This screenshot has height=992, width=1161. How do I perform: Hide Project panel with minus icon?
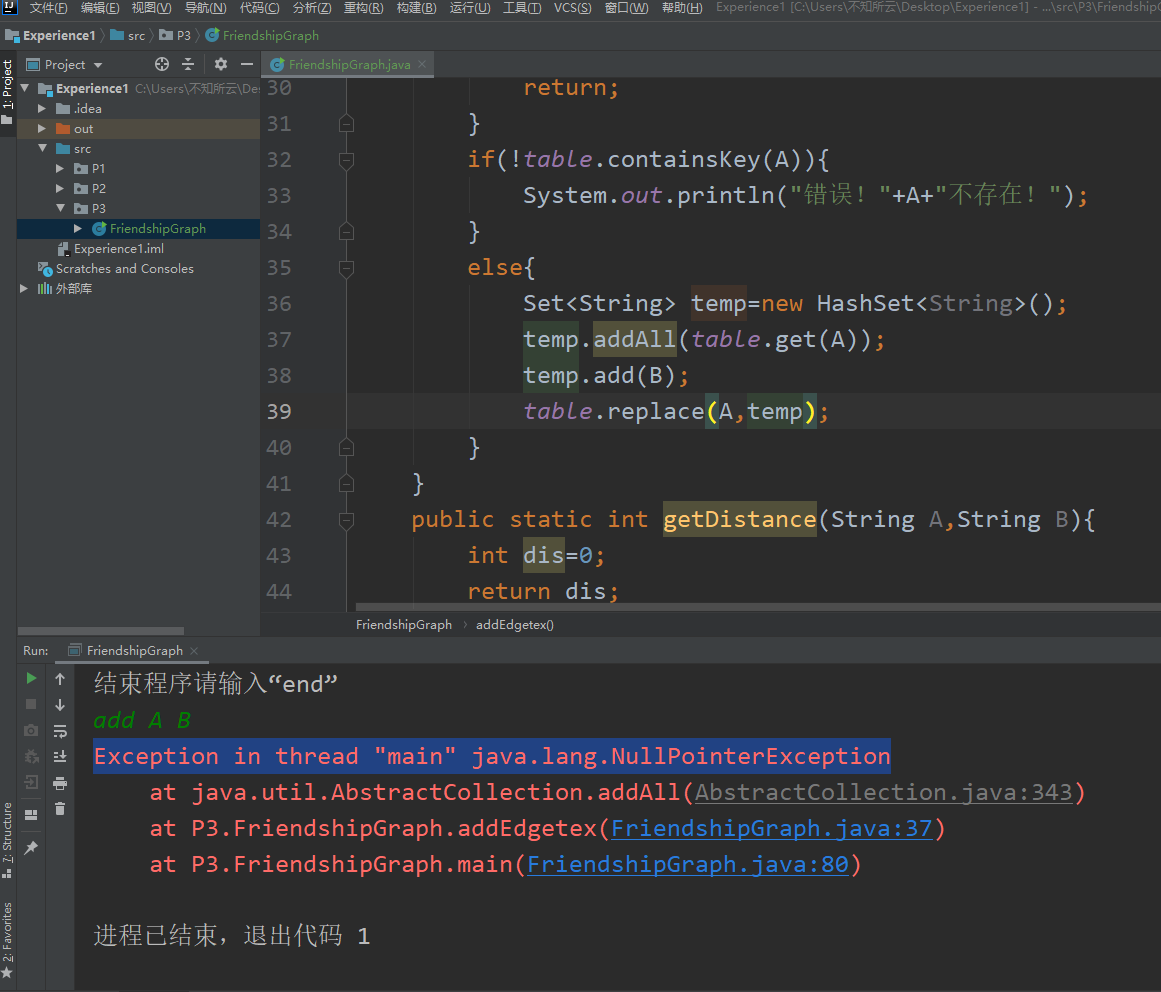coord(247,64)
